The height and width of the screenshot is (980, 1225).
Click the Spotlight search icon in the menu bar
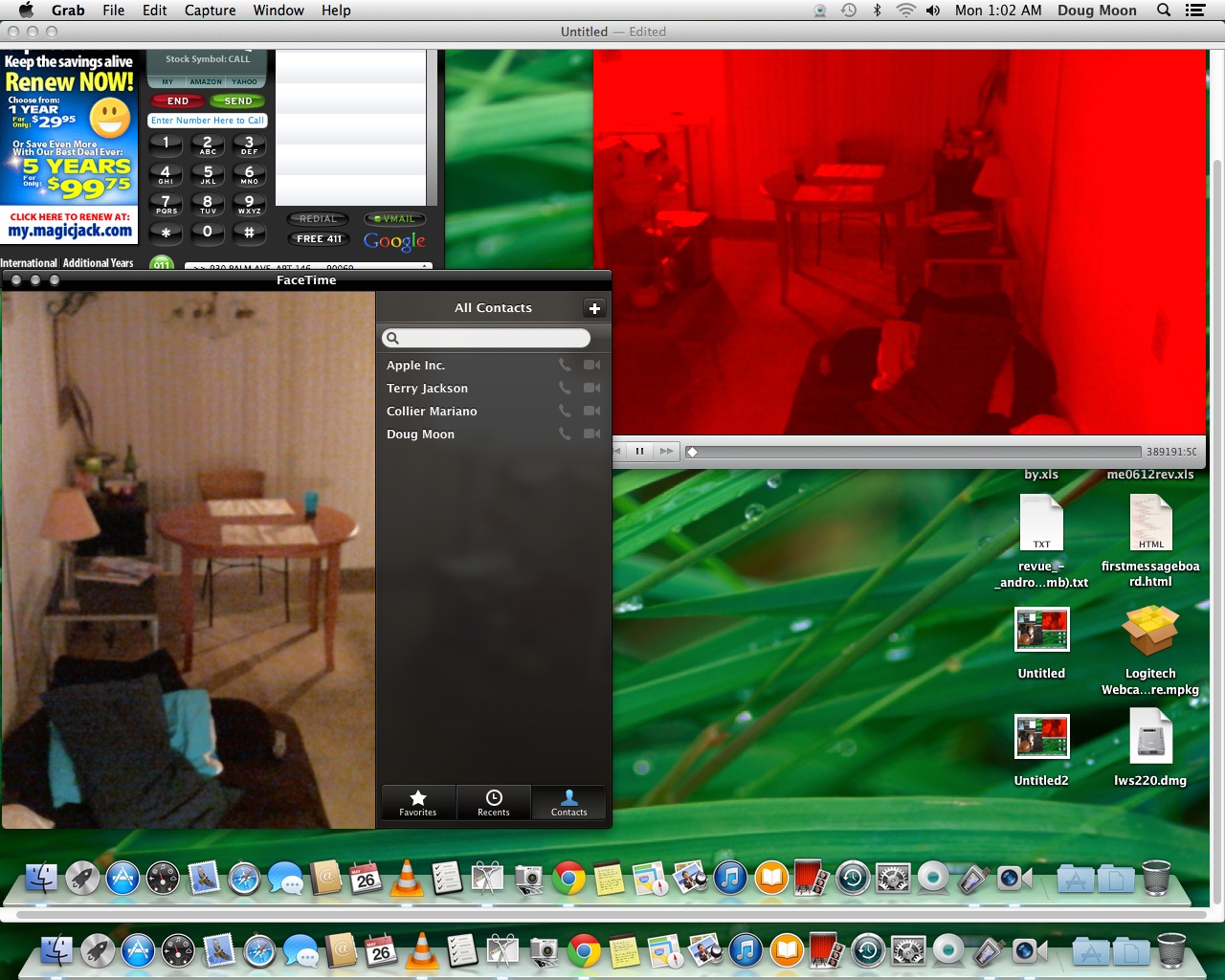(1164, 11)
